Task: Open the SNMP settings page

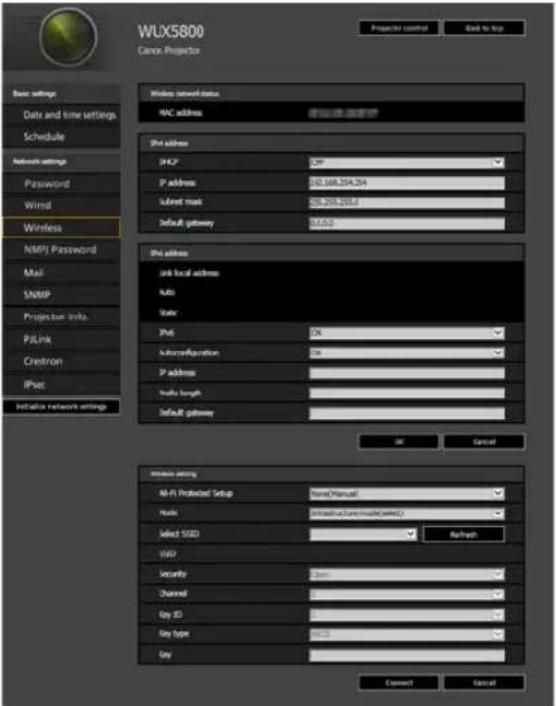Action: coord(62,294)
